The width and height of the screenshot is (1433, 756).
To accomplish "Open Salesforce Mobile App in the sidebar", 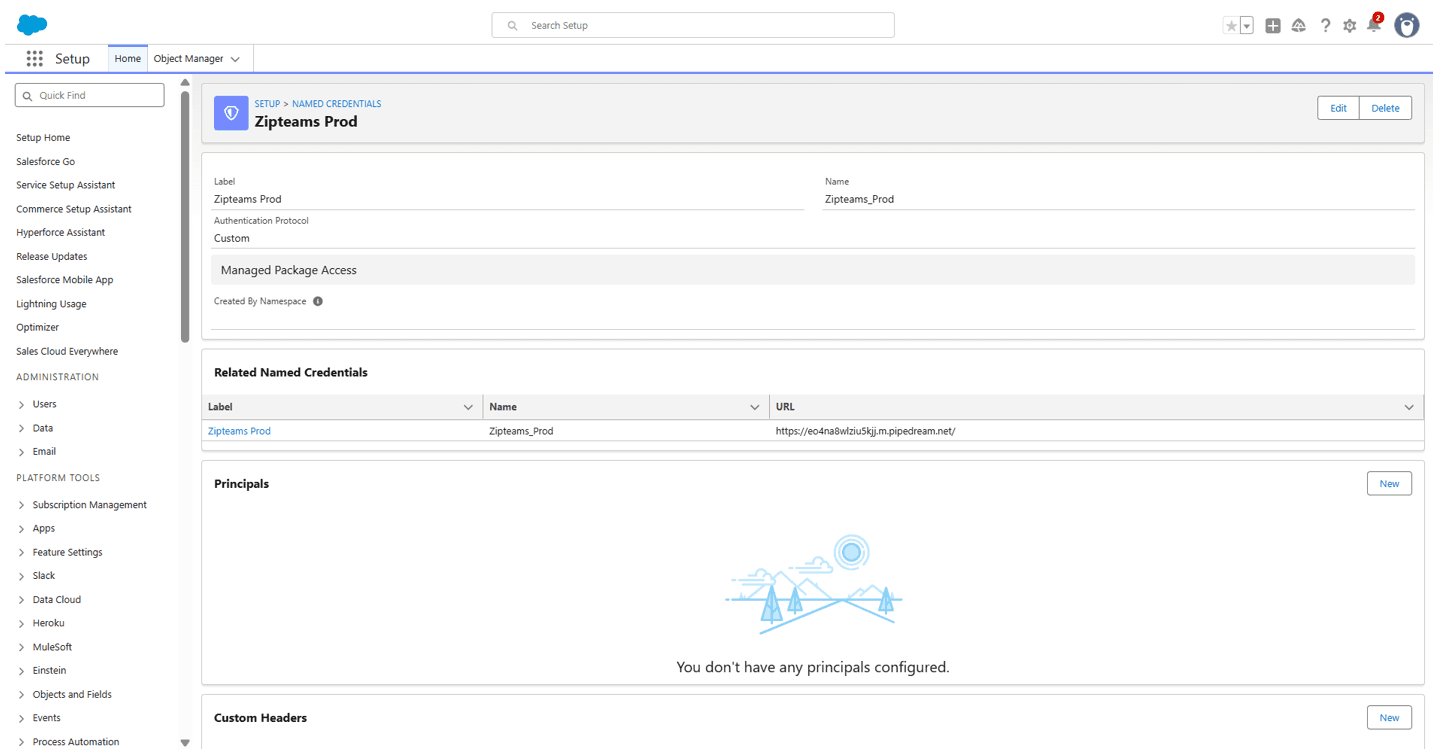I will coord(65,280).
